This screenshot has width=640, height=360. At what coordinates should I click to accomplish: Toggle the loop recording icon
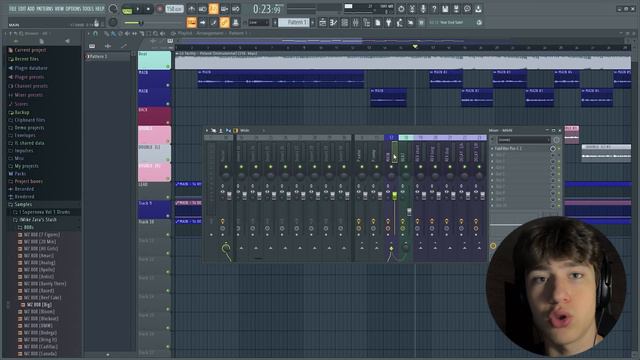coord(236,9)
